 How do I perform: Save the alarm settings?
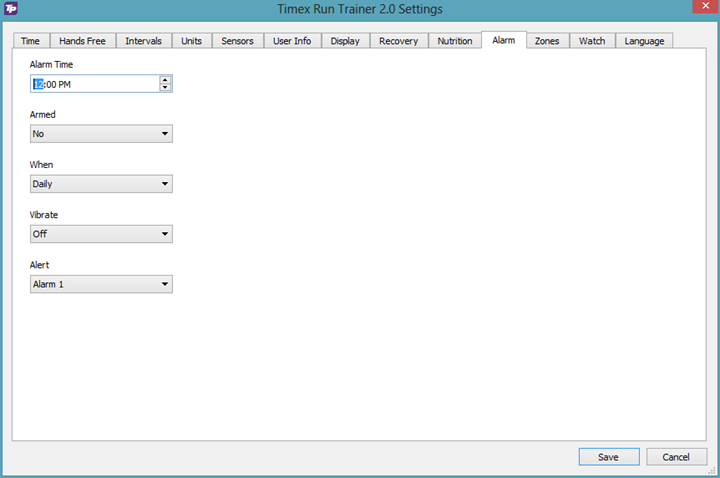click(x=609, y=457)
